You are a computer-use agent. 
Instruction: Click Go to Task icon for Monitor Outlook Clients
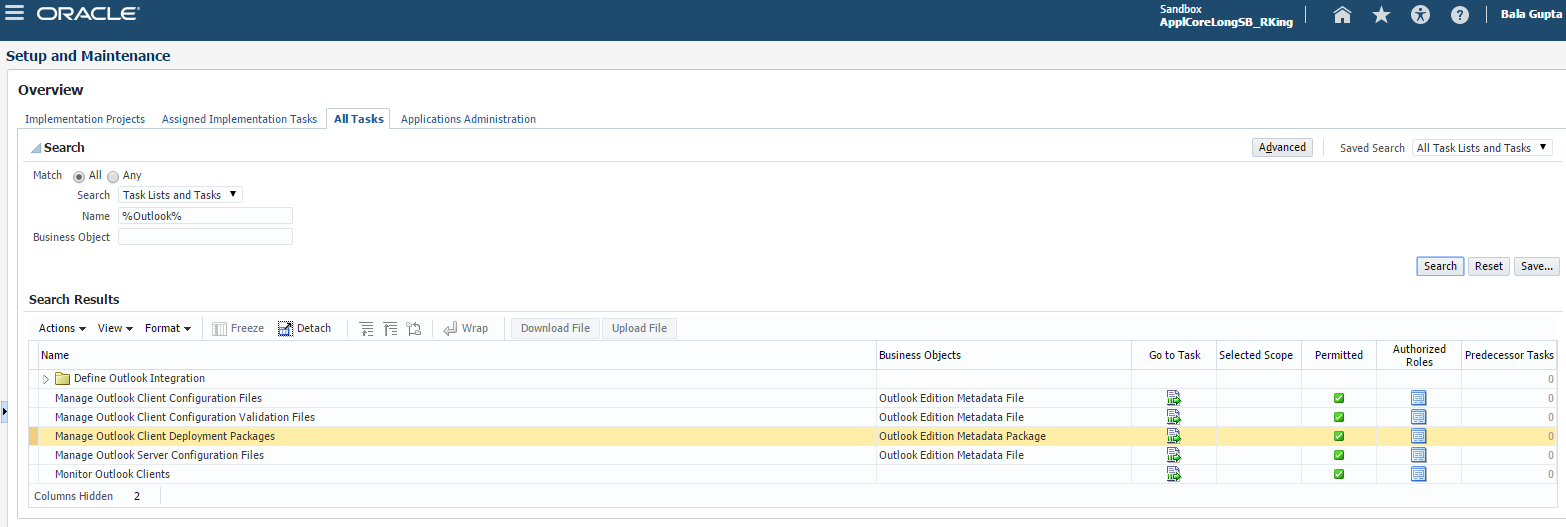pos(1174,474)
